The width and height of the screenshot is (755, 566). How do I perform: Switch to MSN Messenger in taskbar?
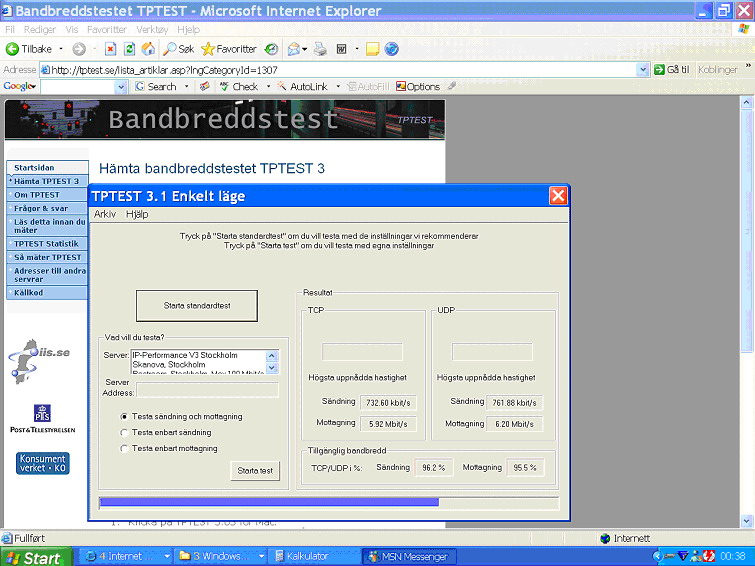point(408,556)
